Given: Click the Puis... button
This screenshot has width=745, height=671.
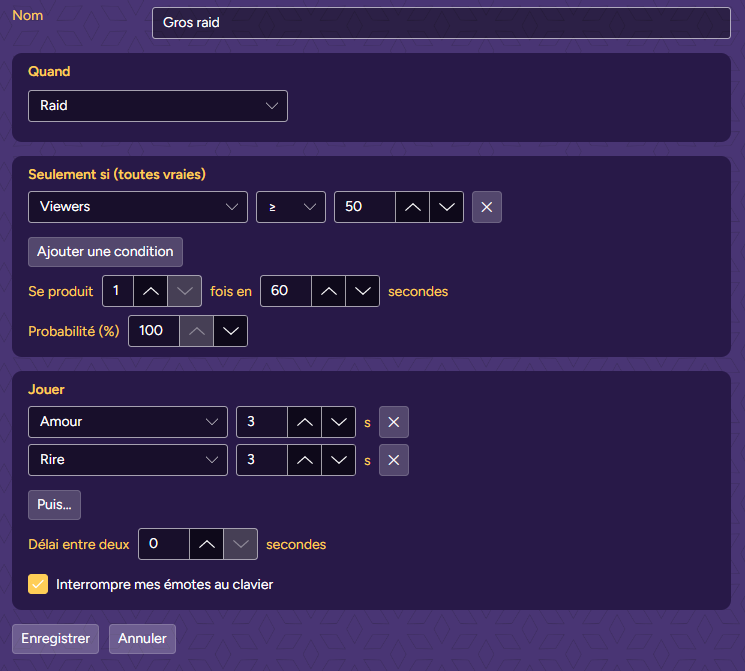Looking at the screenshot, I should [x=54, y=505].
